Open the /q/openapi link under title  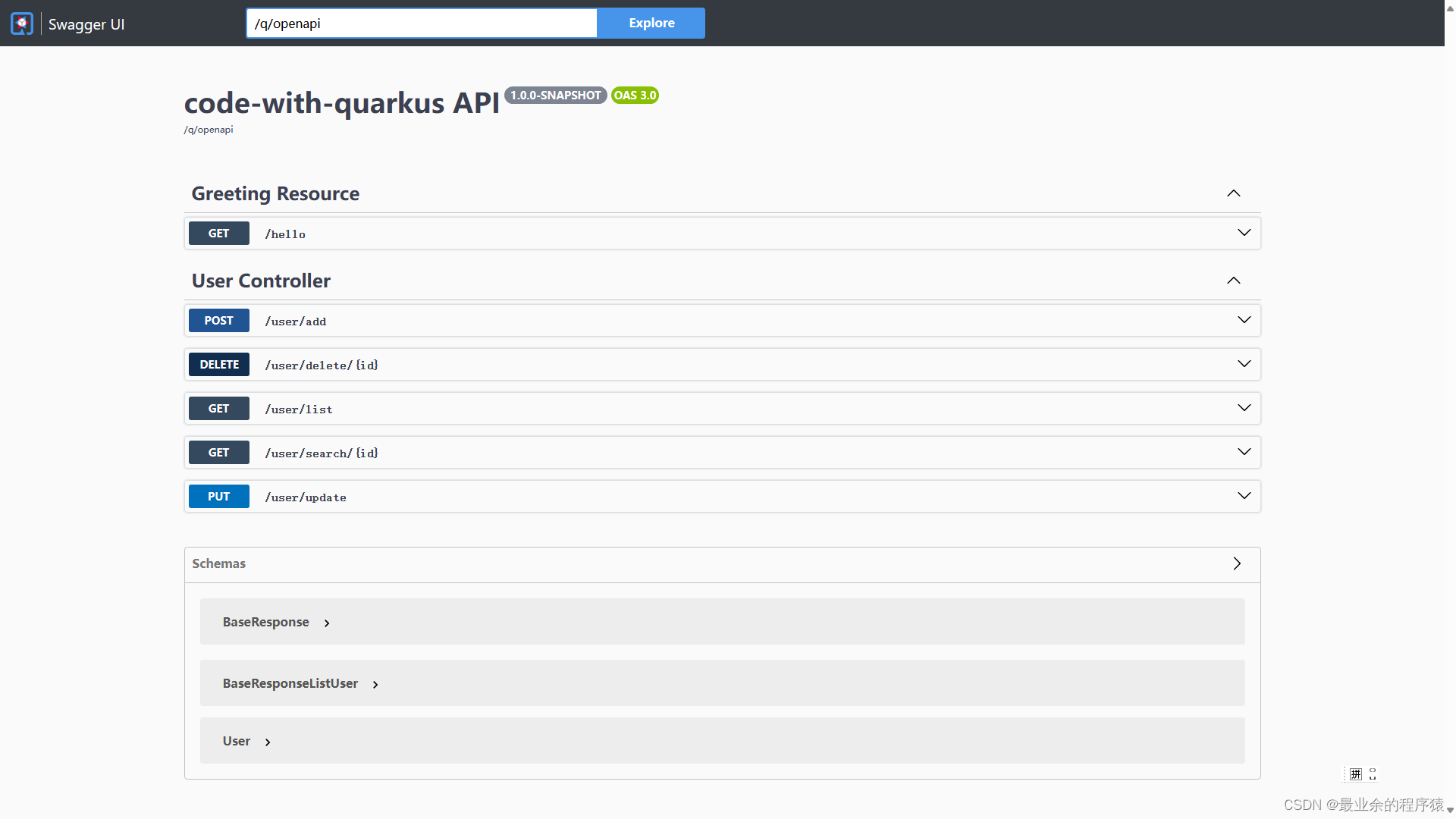pos(209,130)
